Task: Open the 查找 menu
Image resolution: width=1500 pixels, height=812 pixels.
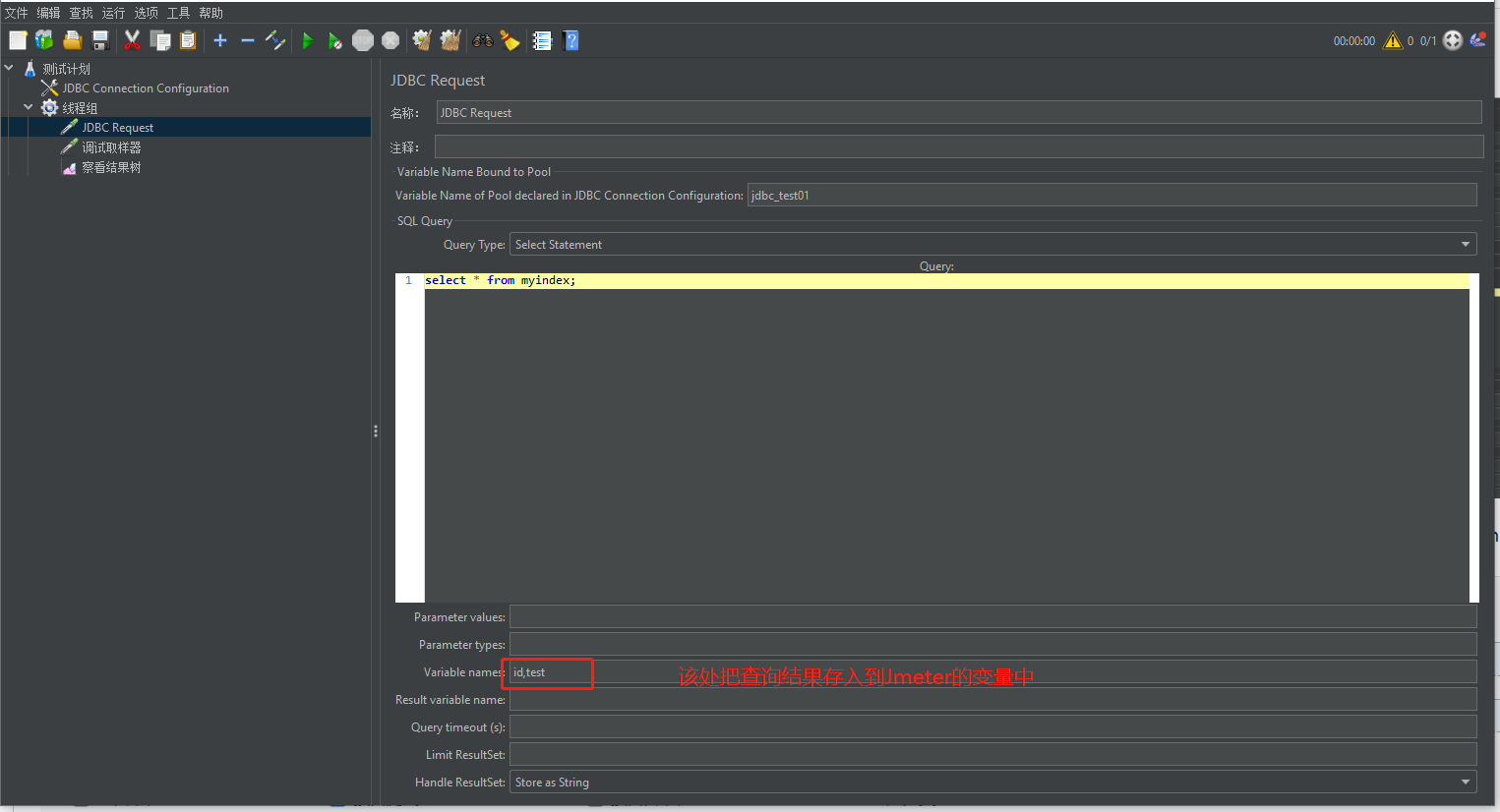Action: pos(82,13)
